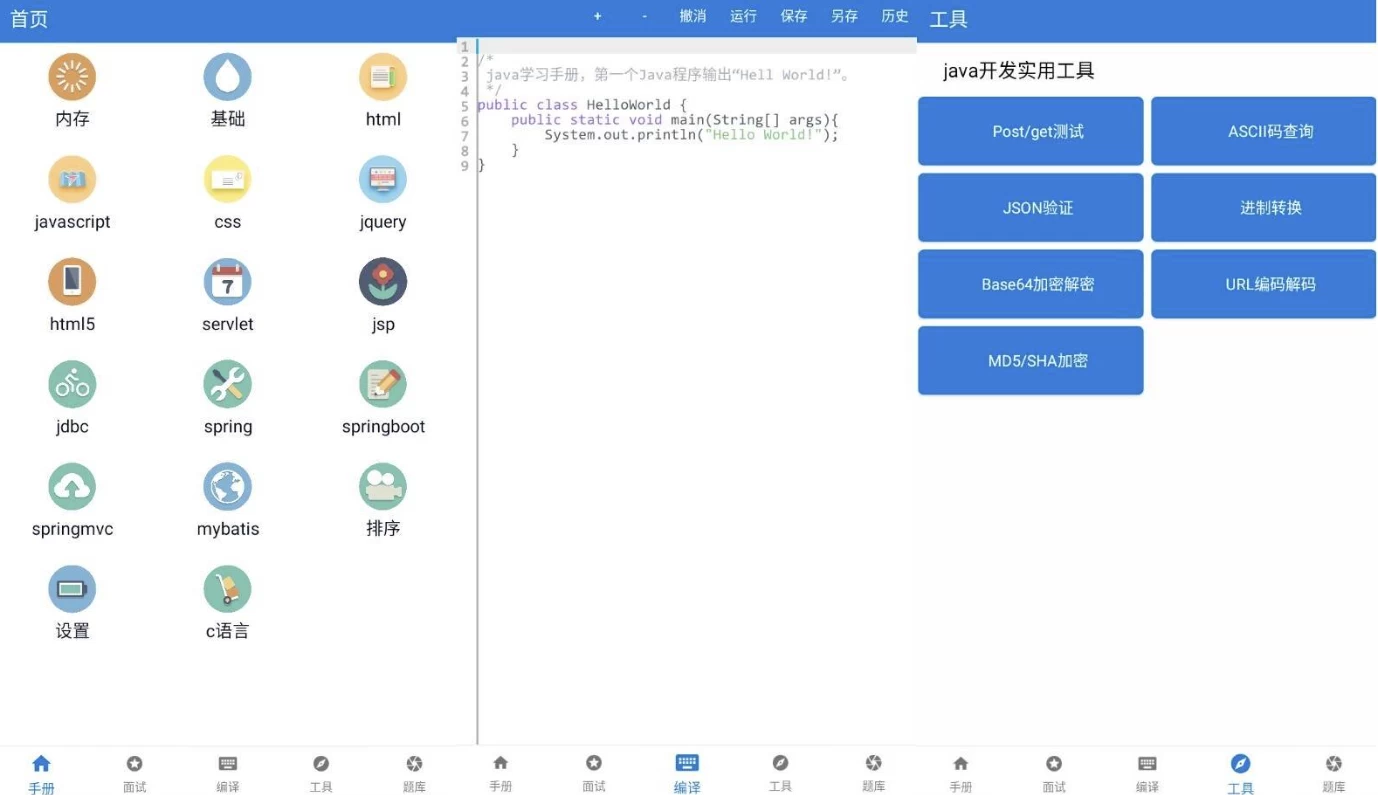The image size is (1378, 795).
Task: Click the System.out.println line in code editor
Action: [690, 135]
